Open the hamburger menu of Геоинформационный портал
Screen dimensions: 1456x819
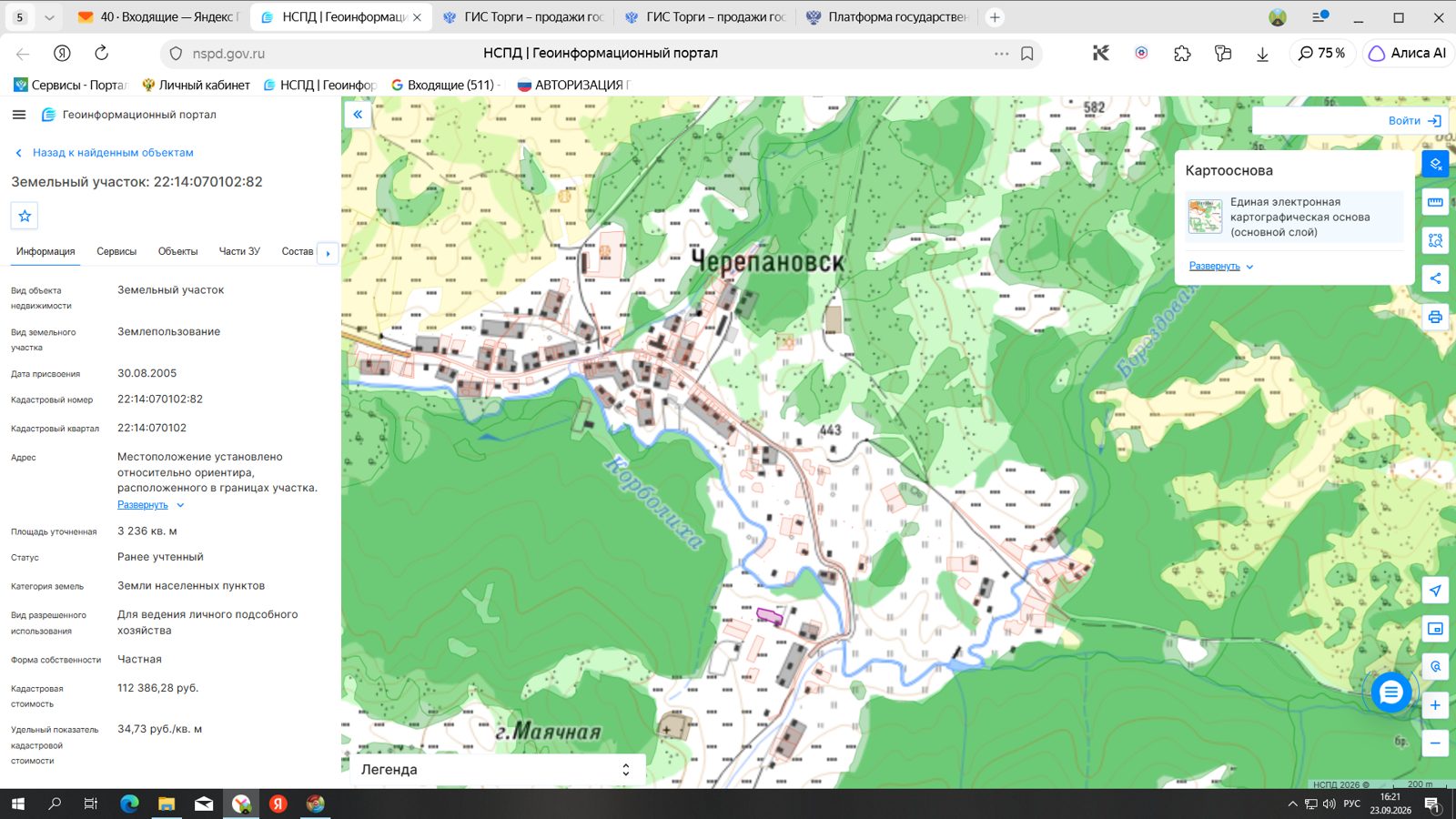(19, 115)
